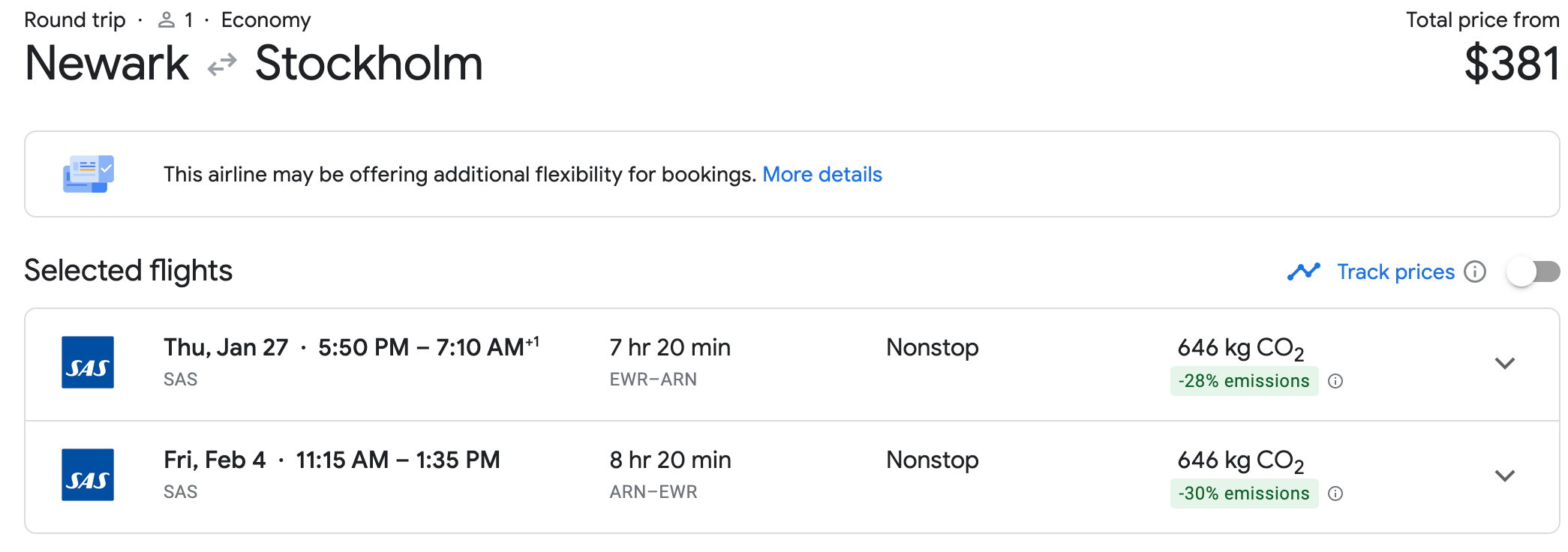This screenshot has height=552, width=1568.
Task: Open the -30% emissions info icon
Action: click(x=1335, y=493)
